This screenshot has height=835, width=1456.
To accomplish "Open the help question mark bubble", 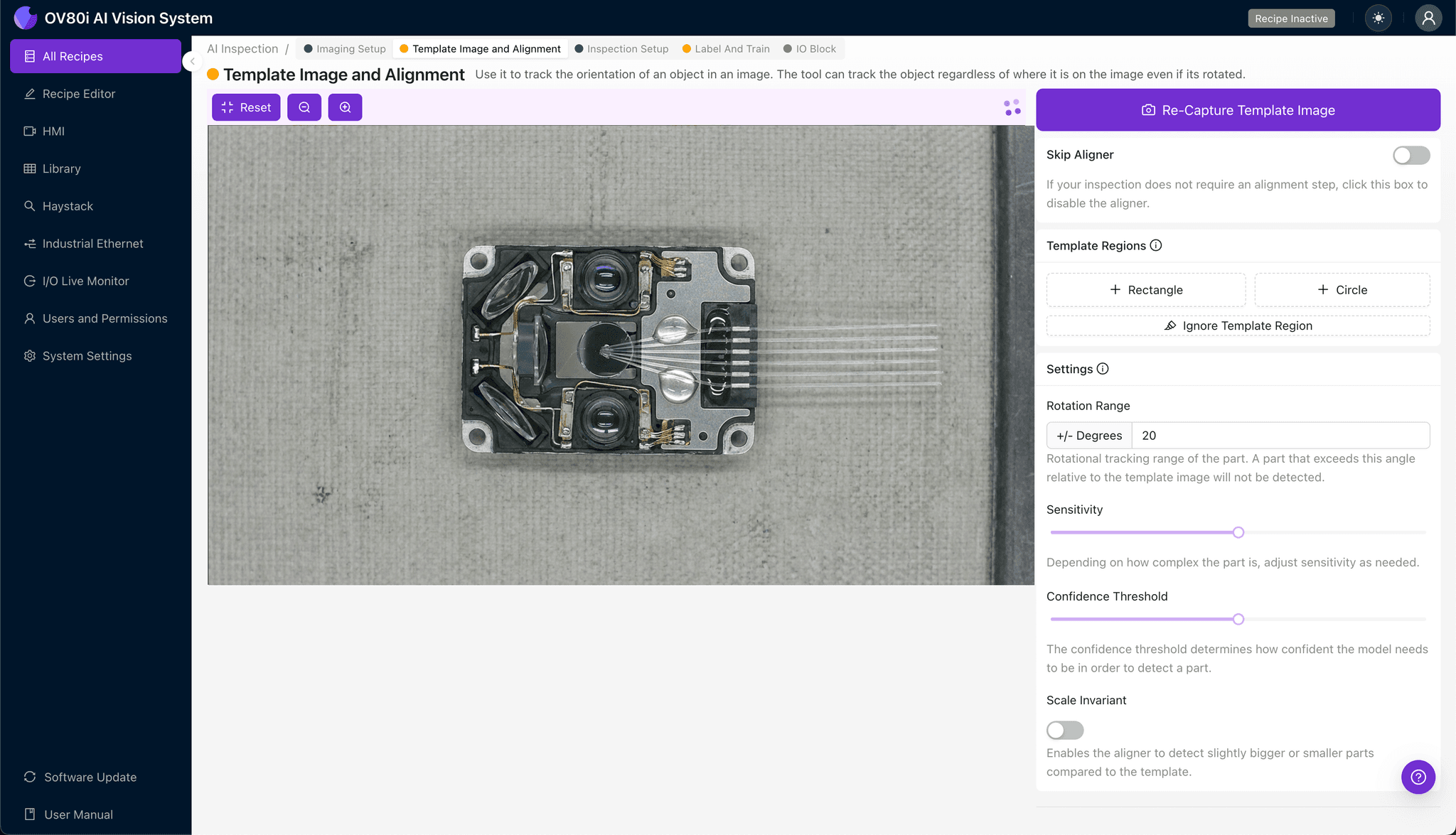I will click(x=1418, y=777).
